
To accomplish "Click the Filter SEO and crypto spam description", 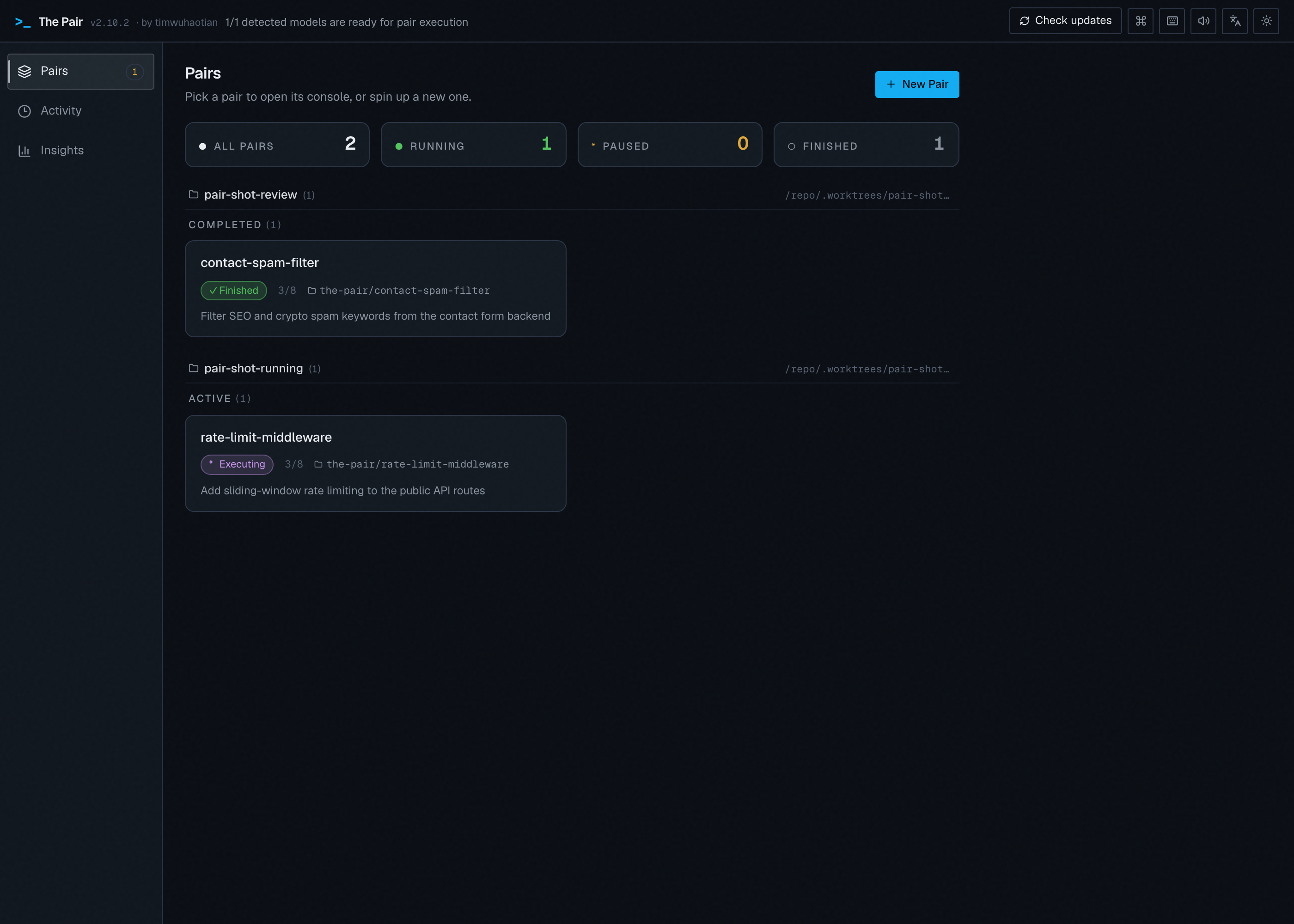I will (x=376, y=316).
